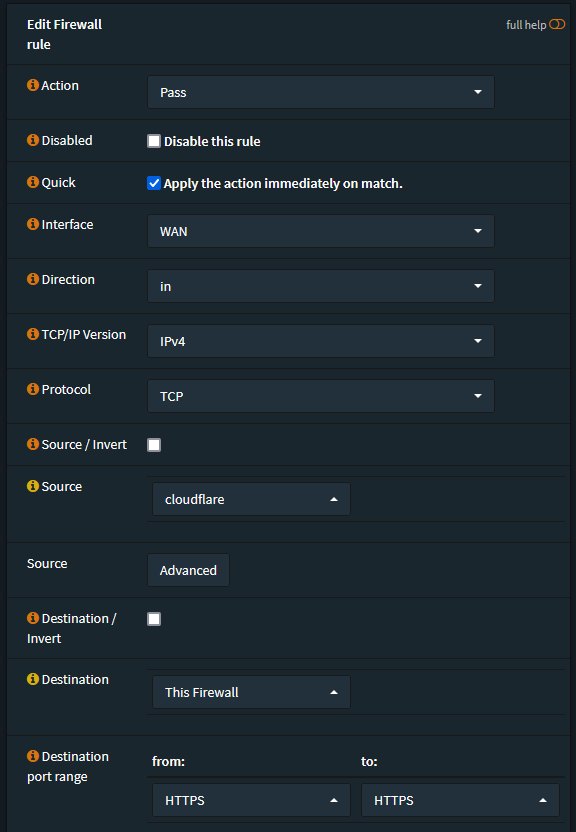Click the Interface info icon
Viewport: 576px width, 832px height.
click(x=33, y=224)
